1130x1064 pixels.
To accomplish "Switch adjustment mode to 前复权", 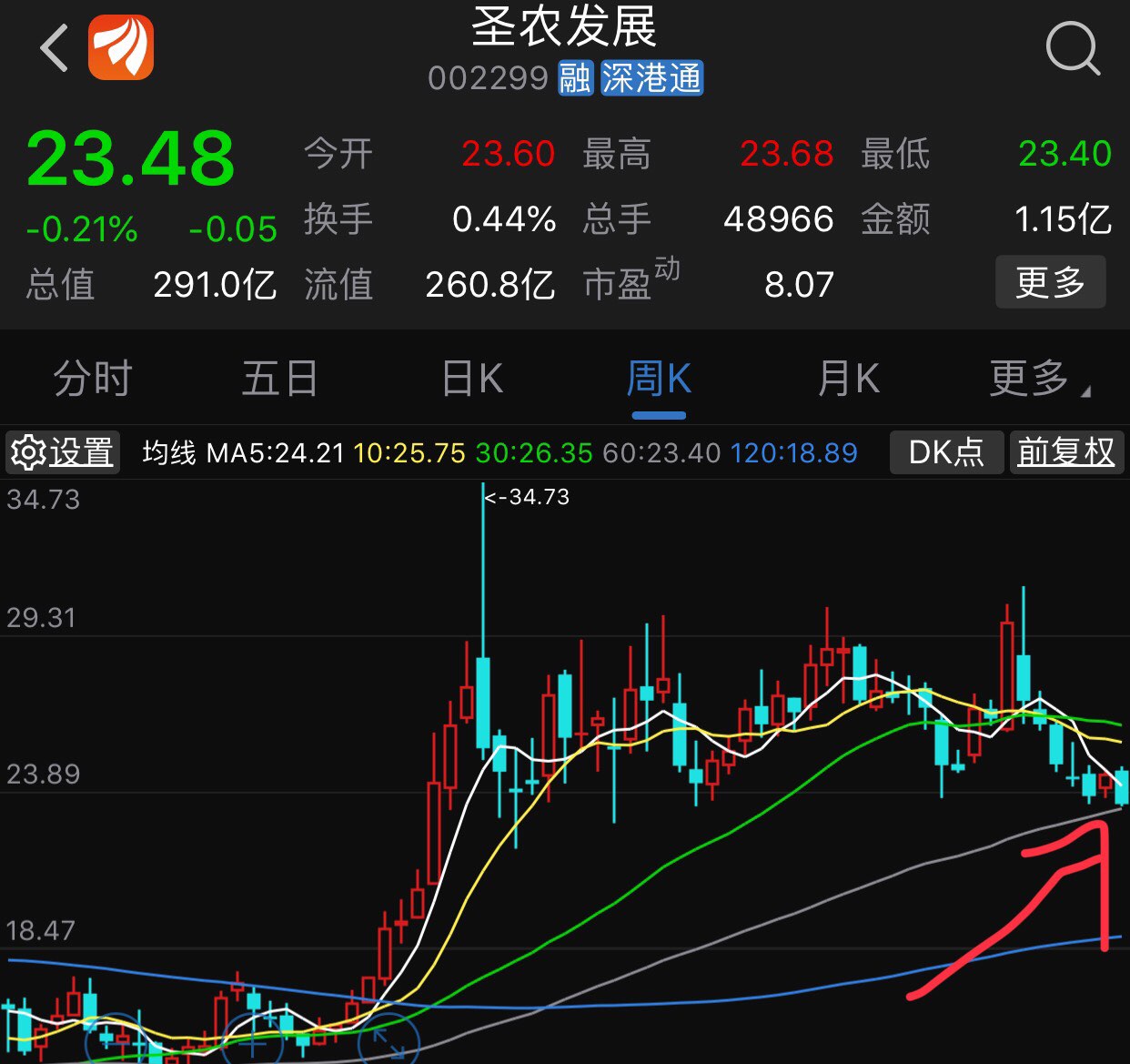I will tap(1066, 452).
